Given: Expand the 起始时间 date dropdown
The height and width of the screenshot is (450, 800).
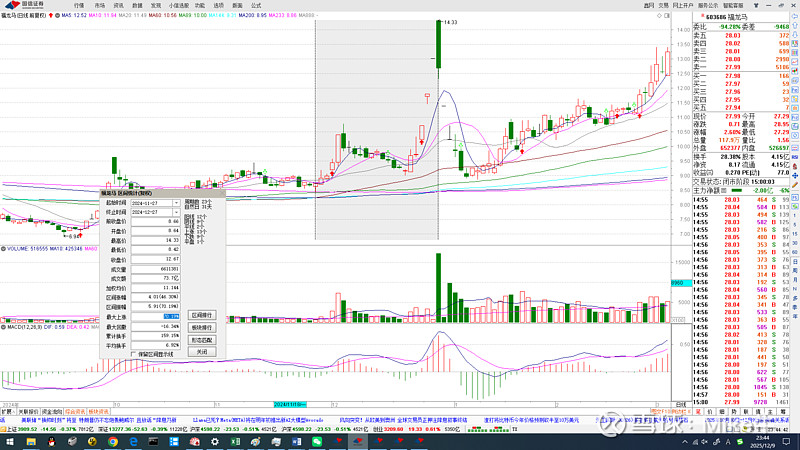Looking at the screenshot, I should point(176,202).
